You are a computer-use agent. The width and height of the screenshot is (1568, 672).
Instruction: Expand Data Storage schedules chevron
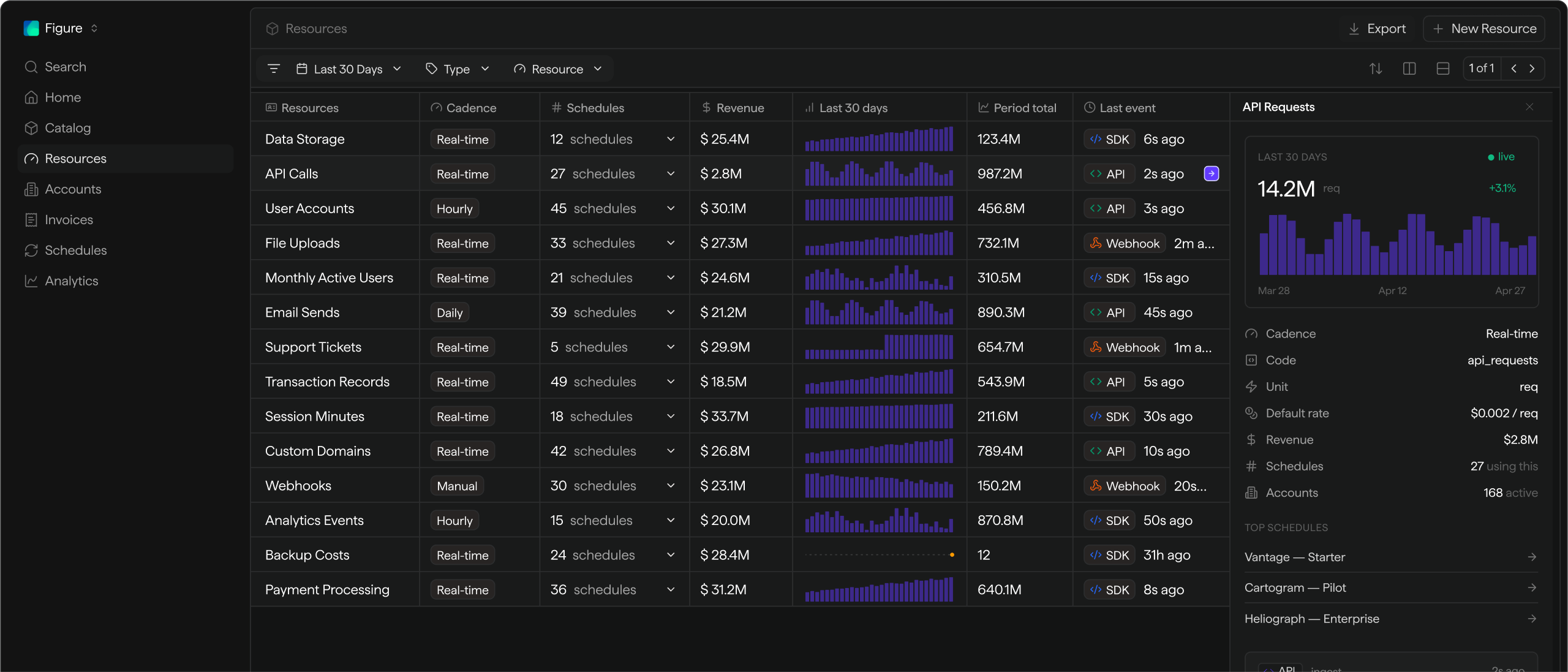pyautogui.click(x=671, y=139)
